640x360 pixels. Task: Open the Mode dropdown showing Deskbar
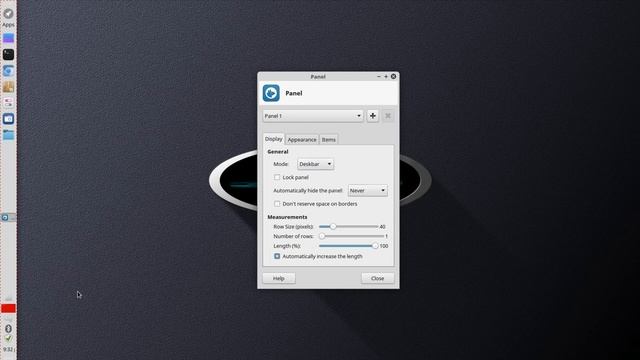click(x=315, y=164)
